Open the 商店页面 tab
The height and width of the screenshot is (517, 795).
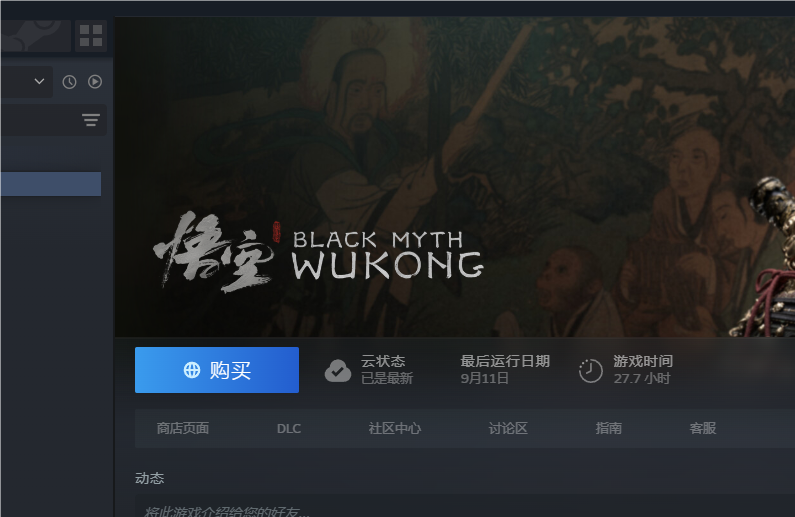click(x=183, y=428)
